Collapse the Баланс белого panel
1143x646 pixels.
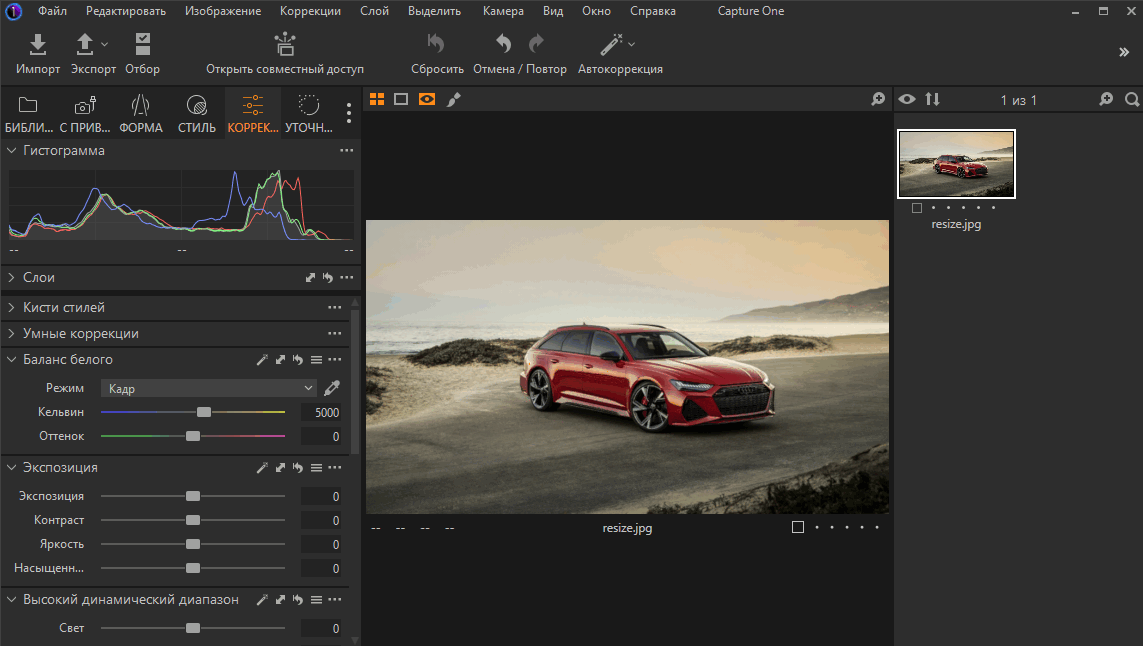click(x=12, y=359)
